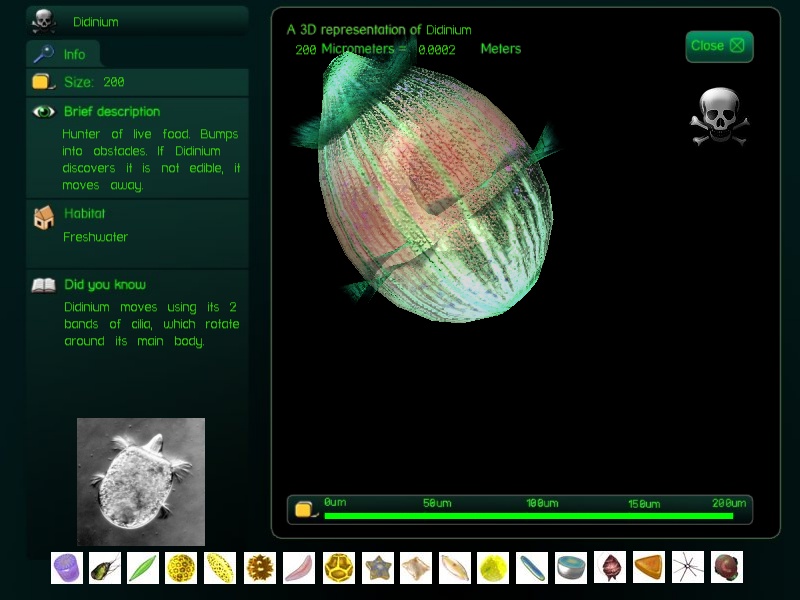Select the oval yellow spotted organism icon
Screen dimensions: 800x600
220,567
